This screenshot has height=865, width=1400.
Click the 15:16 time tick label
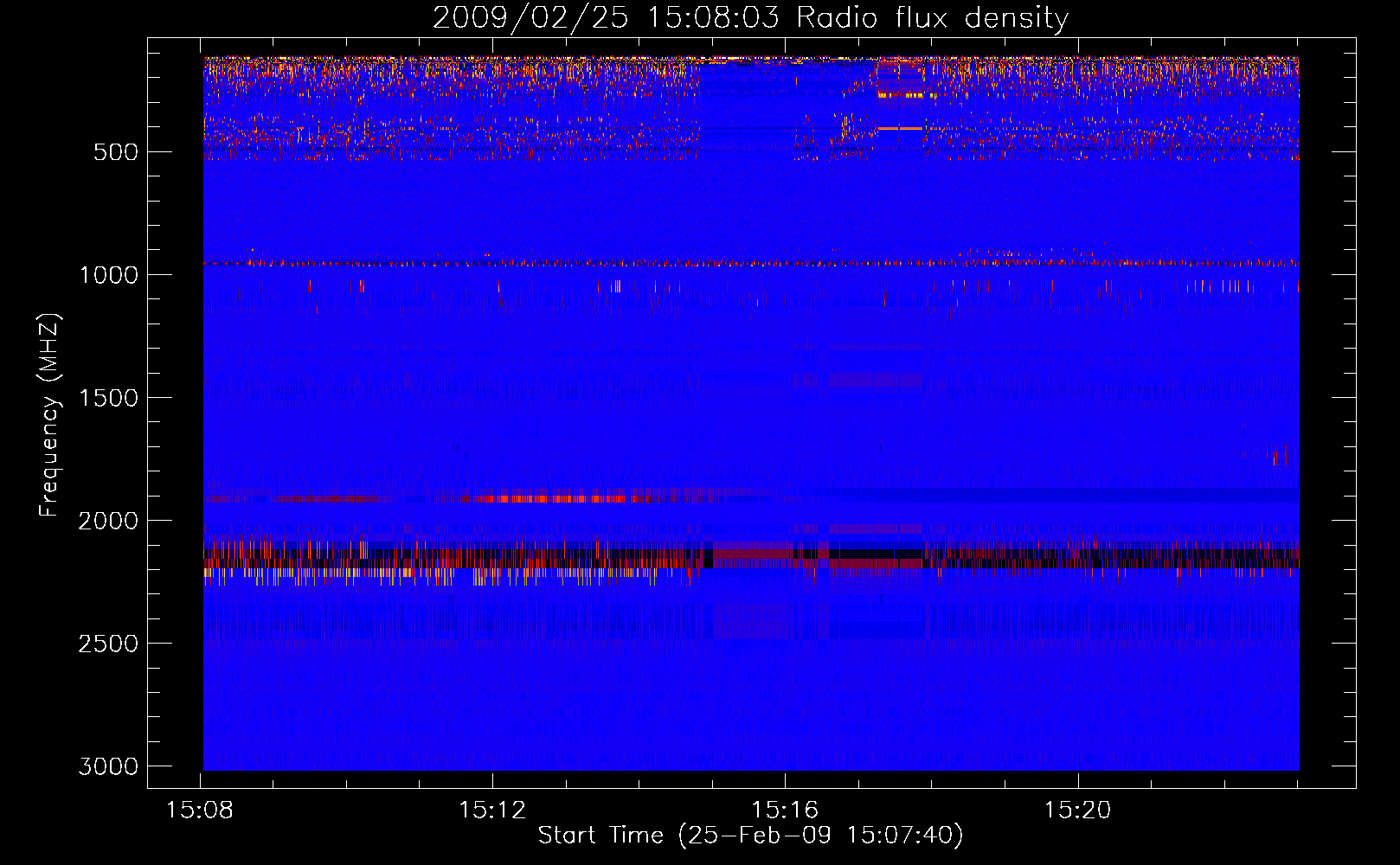click(x=785, y=811)
